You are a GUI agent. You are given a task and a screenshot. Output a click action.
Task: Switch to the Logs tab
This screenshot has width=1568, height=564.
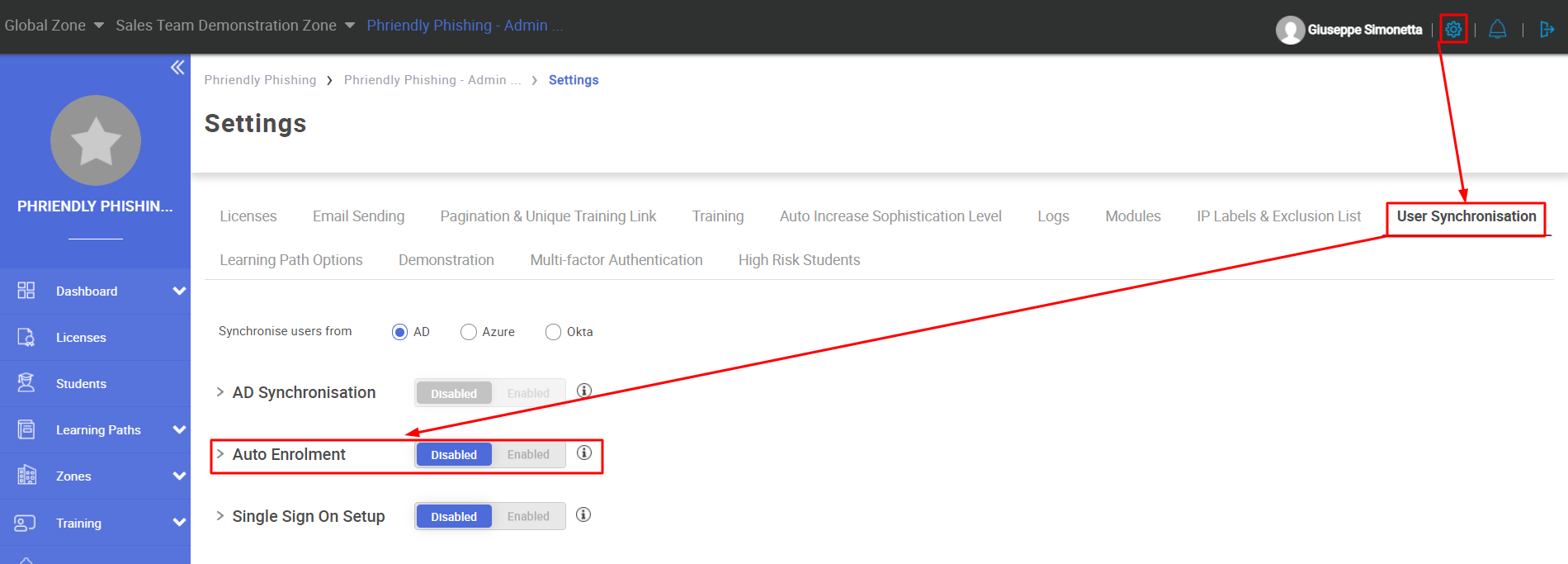click(x=1053, y=216)
